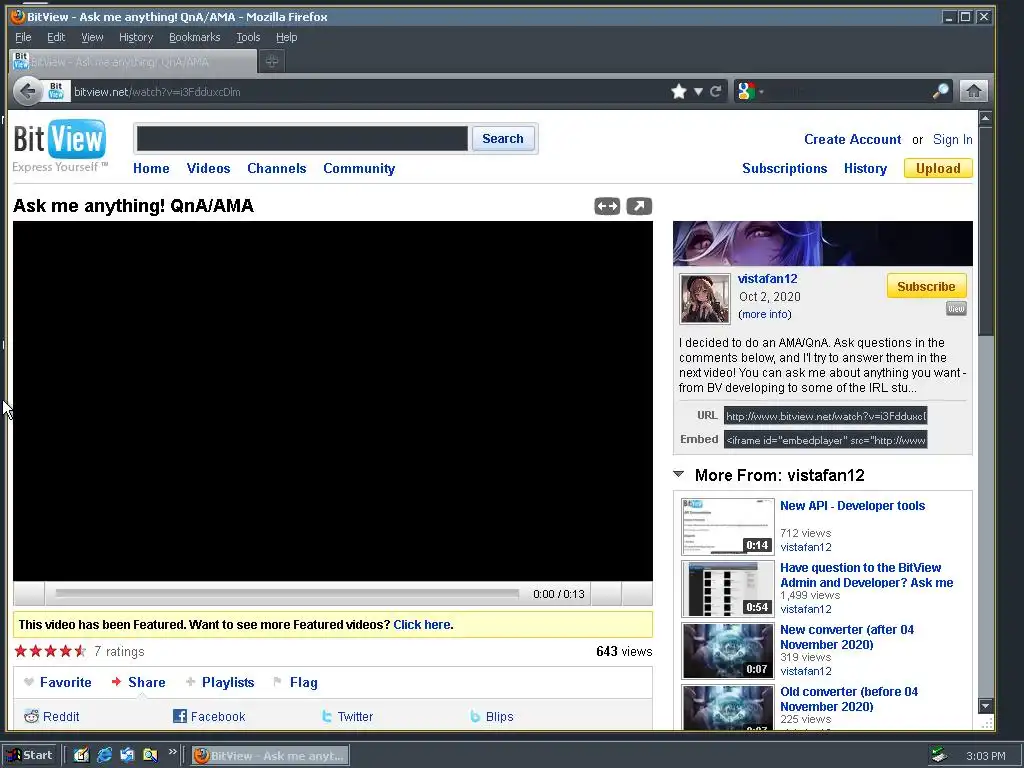The width and height of the screenshot is (1024, 768).
Task: Open the Windows Start menu
Action: click(30, 756)
